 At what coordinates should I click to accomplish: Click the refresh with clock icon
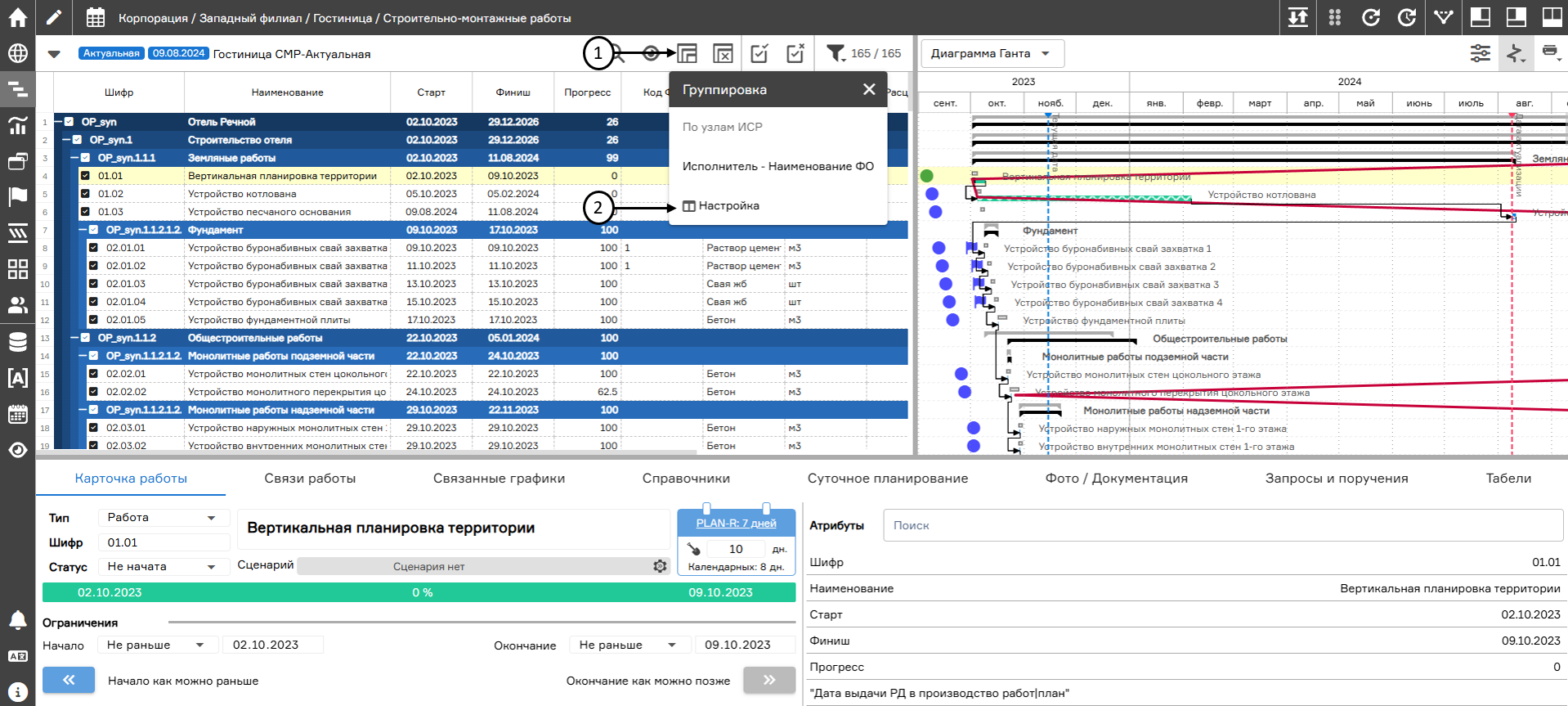pos(1407,17)
